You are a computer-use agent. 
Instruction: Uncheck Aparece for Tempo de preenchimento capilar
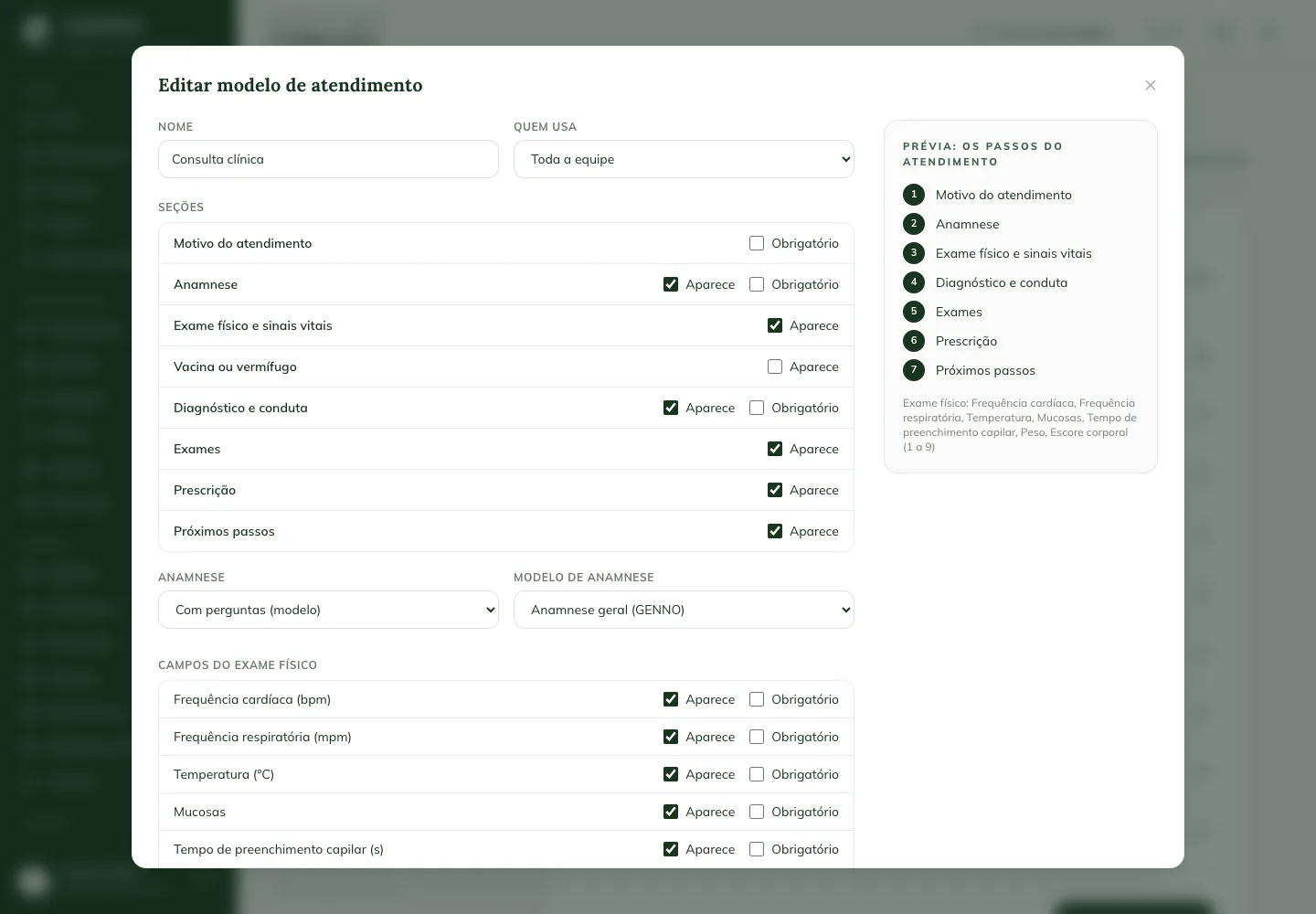[x=671, y=849]
